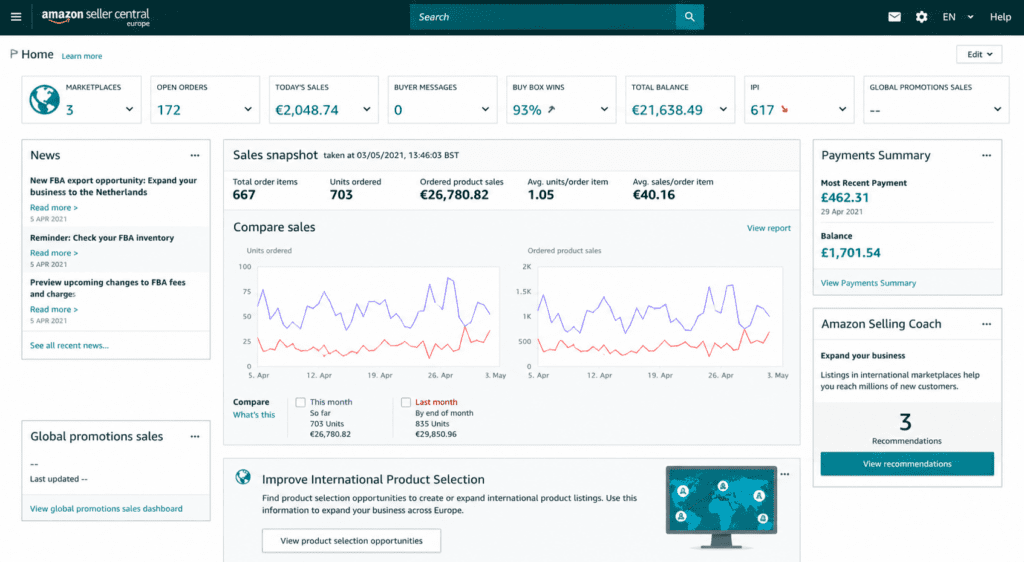Click the Amazon Seller Central logo
This screenshot has width=1024, height=562.
[x=96, y=17]
